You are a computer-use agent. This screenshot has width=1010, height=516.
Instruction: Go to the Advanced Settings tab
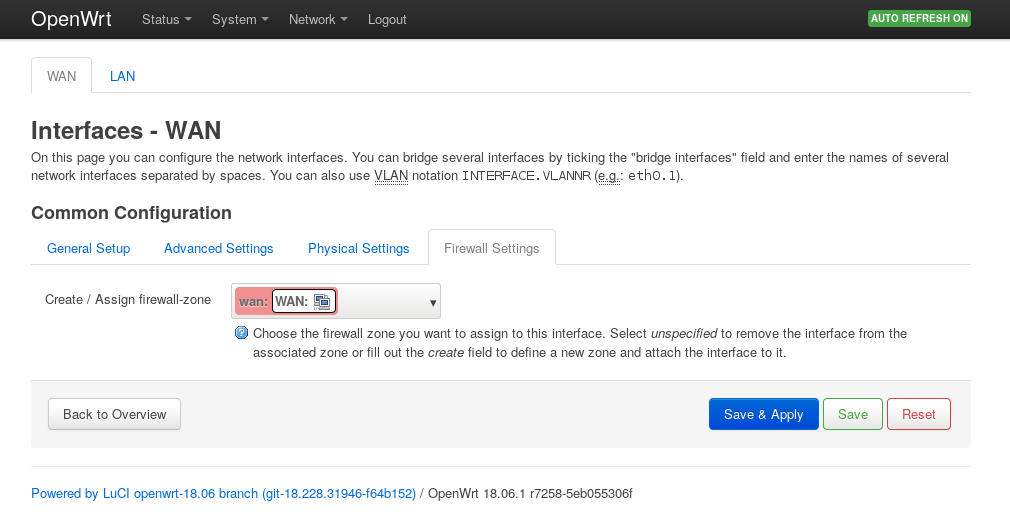pyautogui.click(x=219, y=248)
